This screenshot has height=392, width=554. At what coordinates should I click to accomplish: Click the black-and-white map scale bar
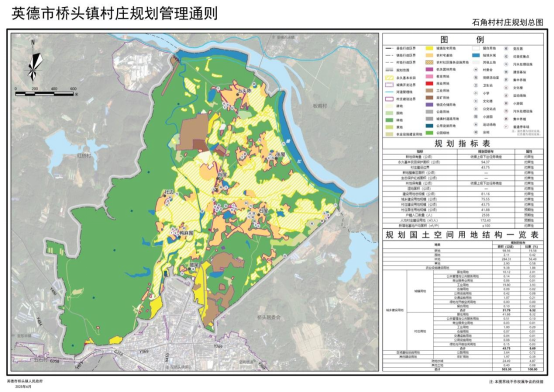point(45,94)
